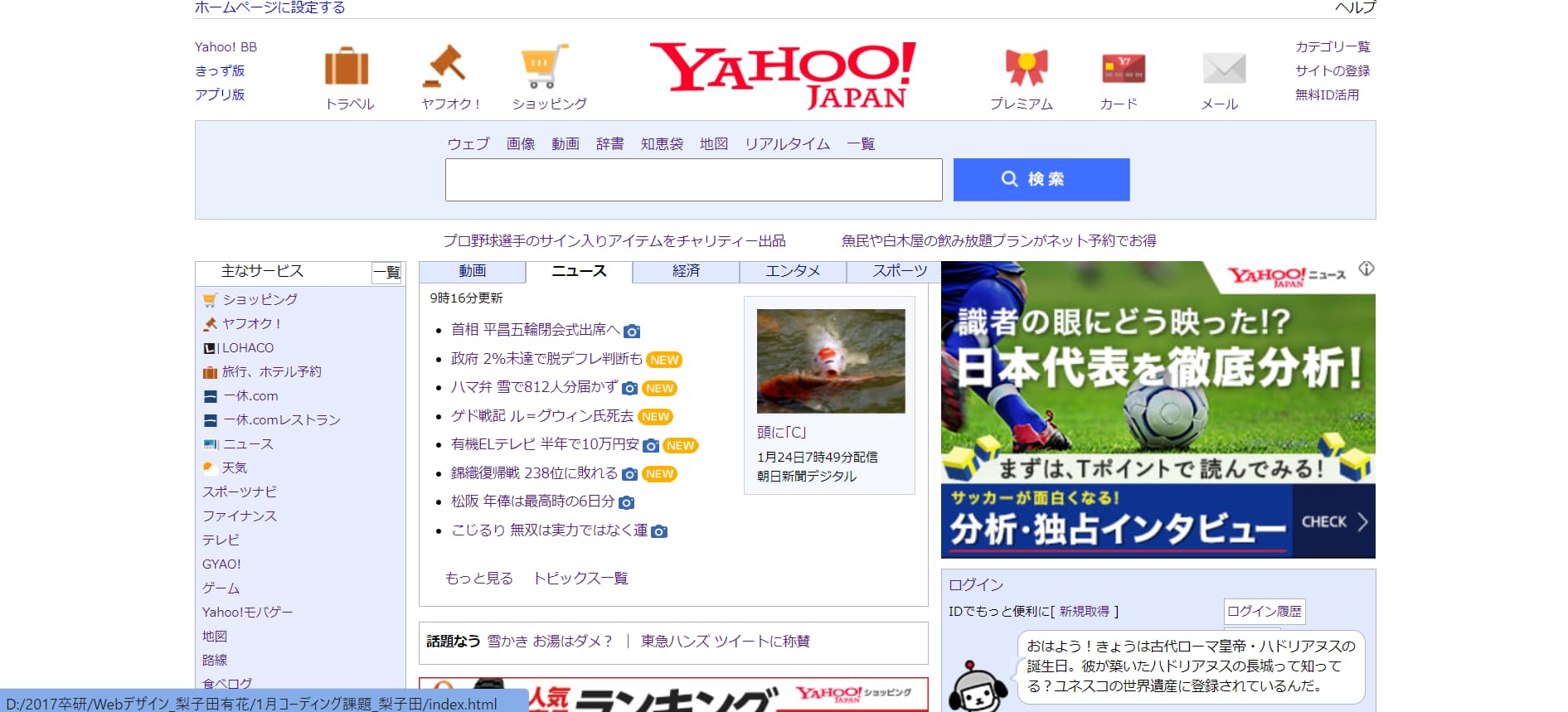This screenshot has height=712, width=1568.
Task: Open スポーツナビ service link
Action: point(240,492)
